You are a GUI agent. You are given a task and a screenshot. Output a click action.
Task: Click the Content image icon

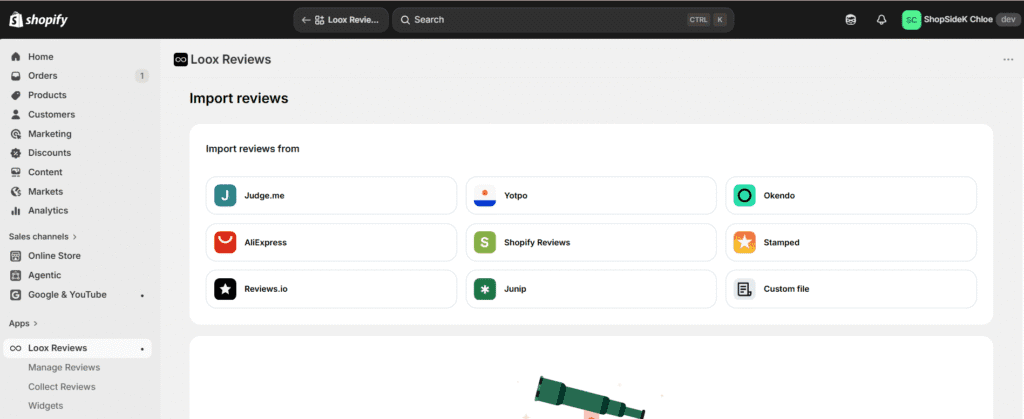tap(16, 172)
